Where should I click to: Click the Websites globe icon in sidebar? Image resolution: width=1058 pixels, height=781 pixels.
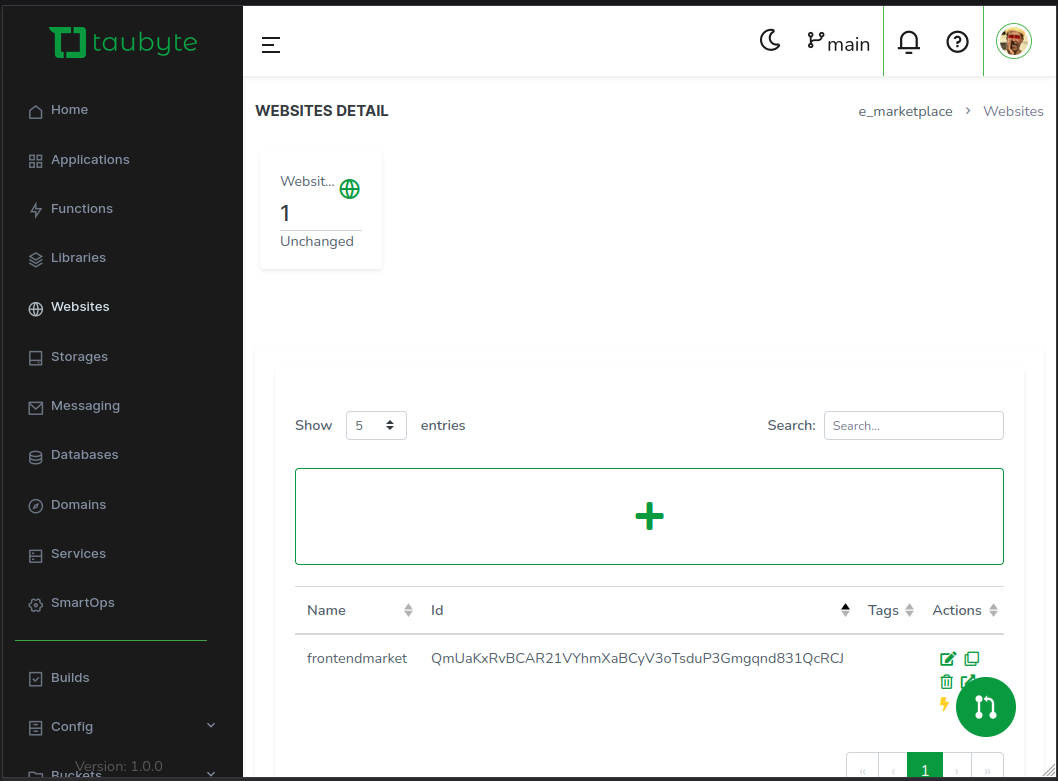(x=36, y=309)
